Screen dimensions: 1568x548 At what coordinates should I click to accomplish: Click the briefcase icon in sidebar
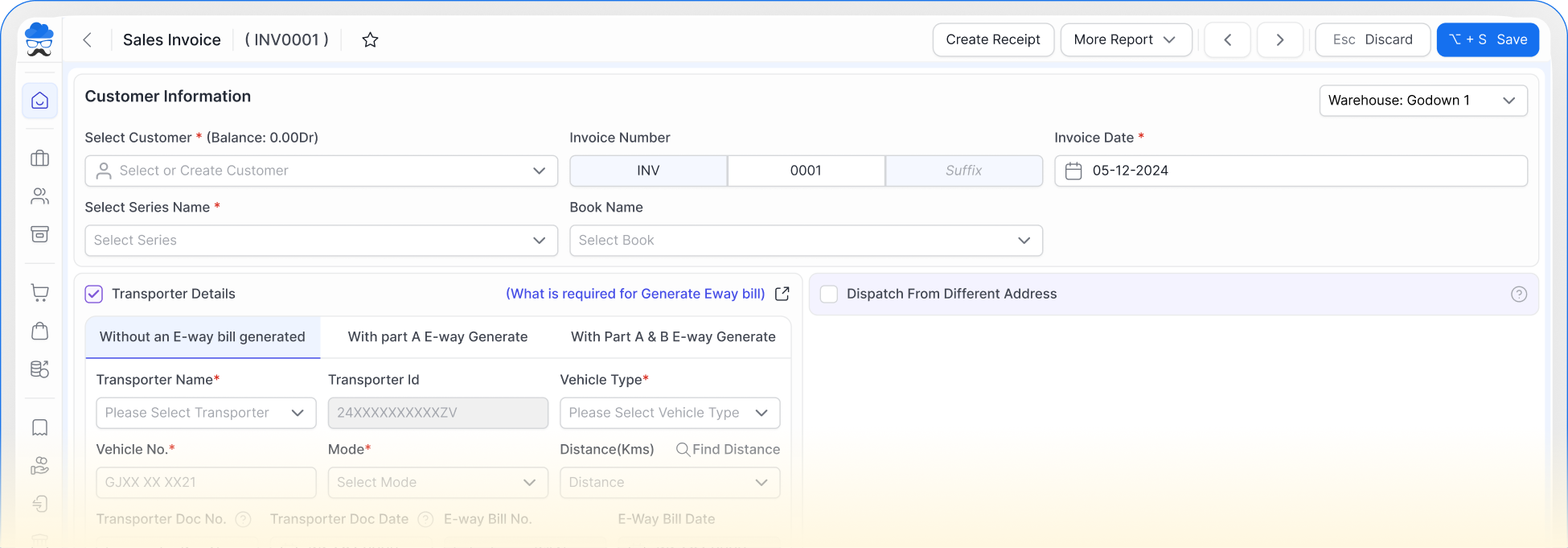(x=39, y=159)
